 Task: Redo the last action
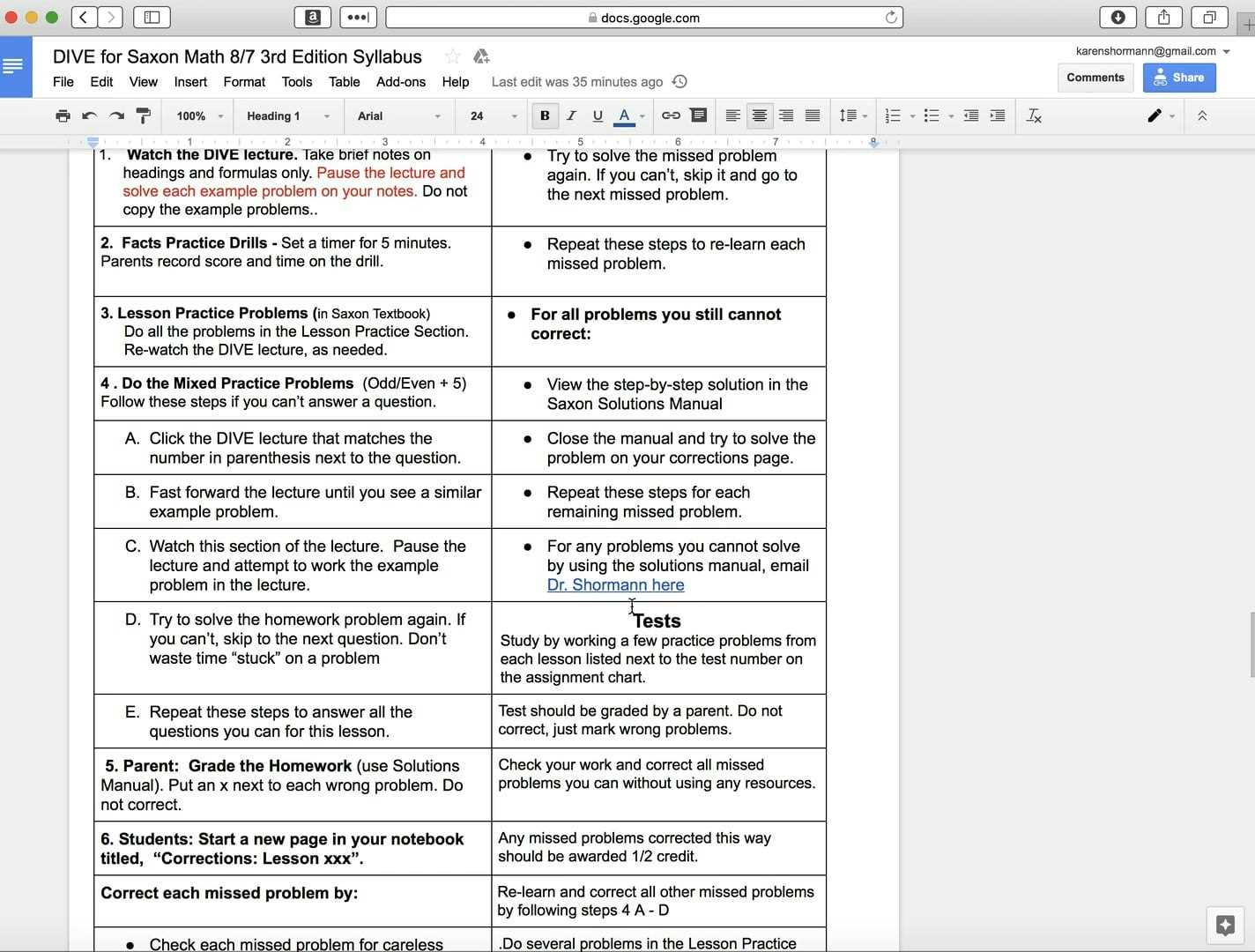click(116, 115)
